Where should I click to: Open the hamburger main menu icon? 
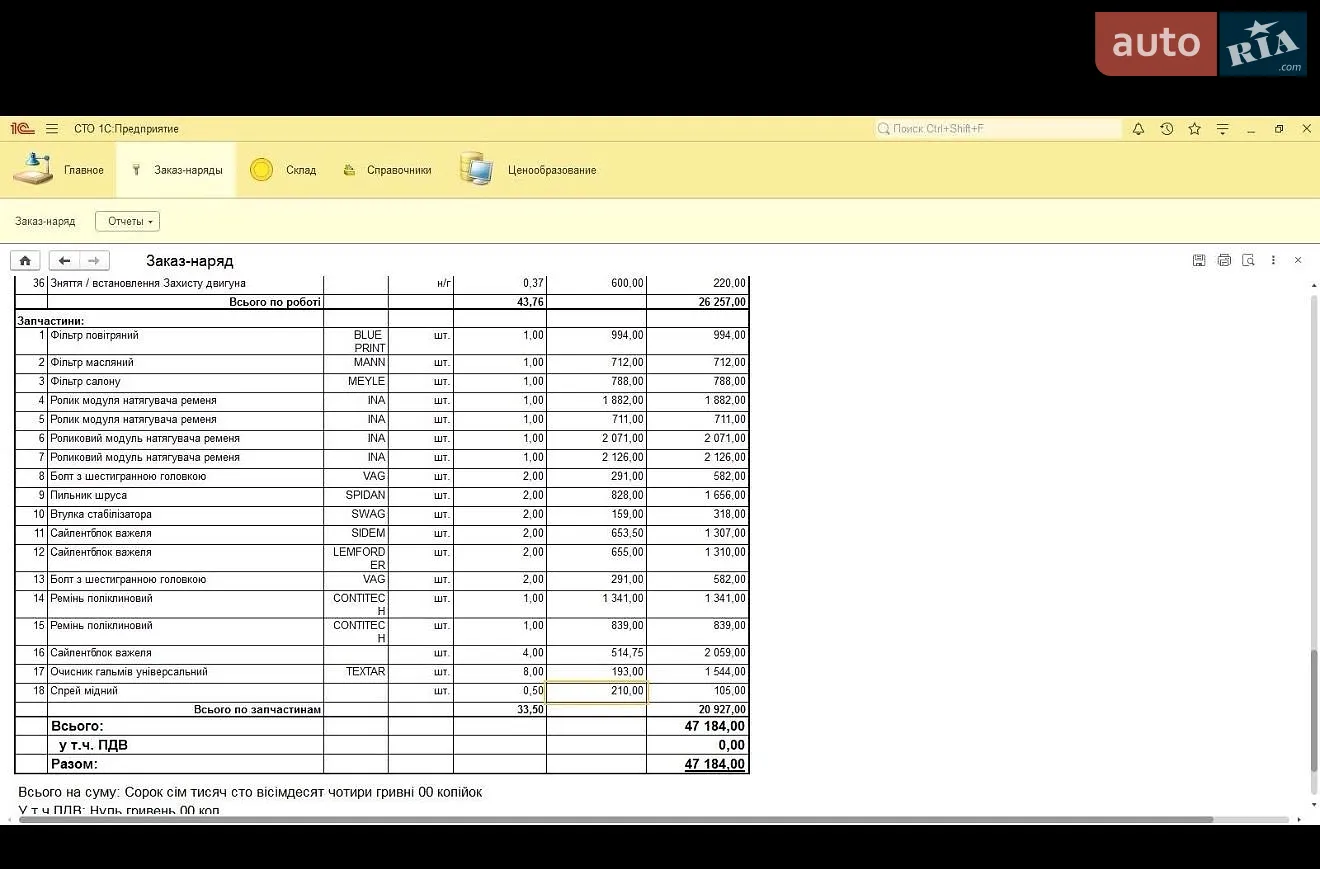pos(52,129)
